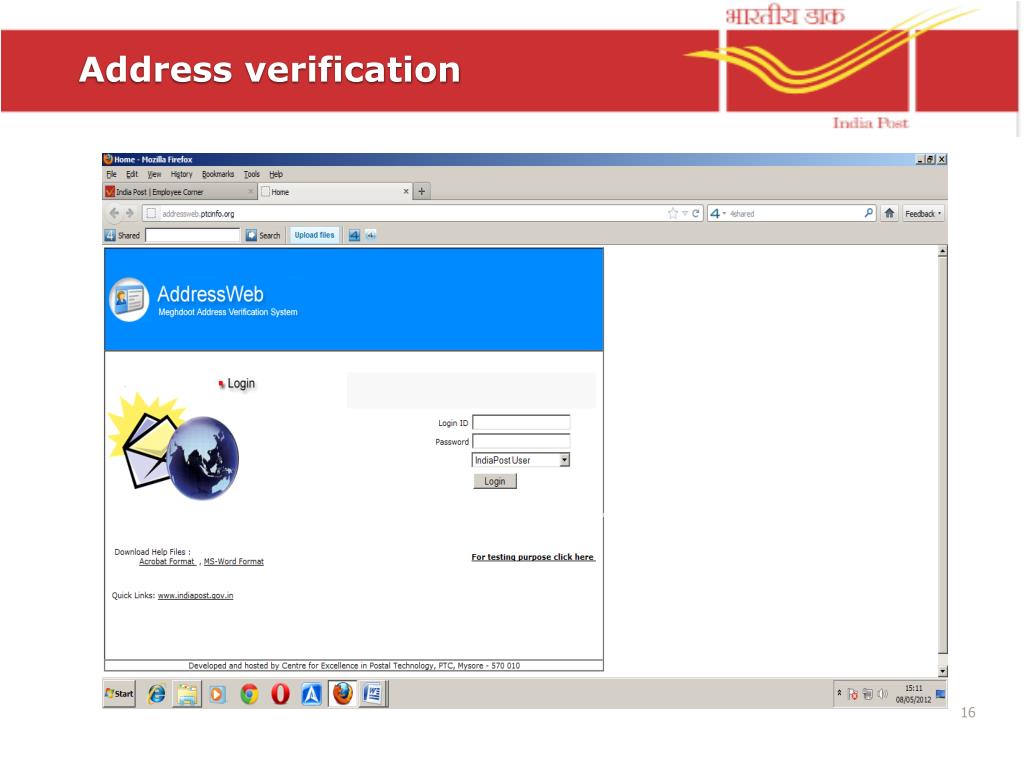Viewport: 1024px width, 768px height.
Task: Open the File menu
Action: point(112,174)
